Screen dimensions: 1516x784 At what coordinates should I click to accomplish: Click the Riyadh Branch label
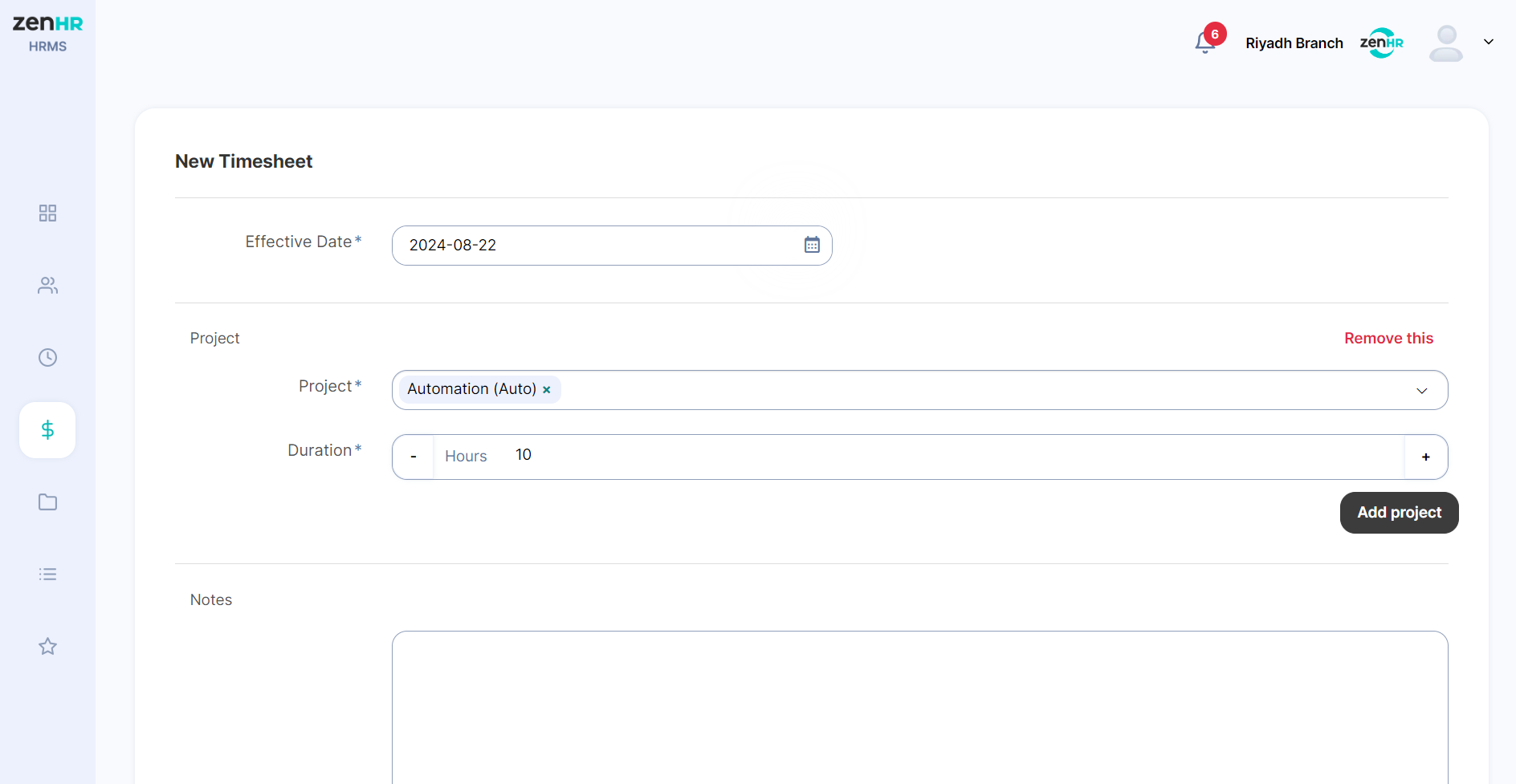(1294, 43)
